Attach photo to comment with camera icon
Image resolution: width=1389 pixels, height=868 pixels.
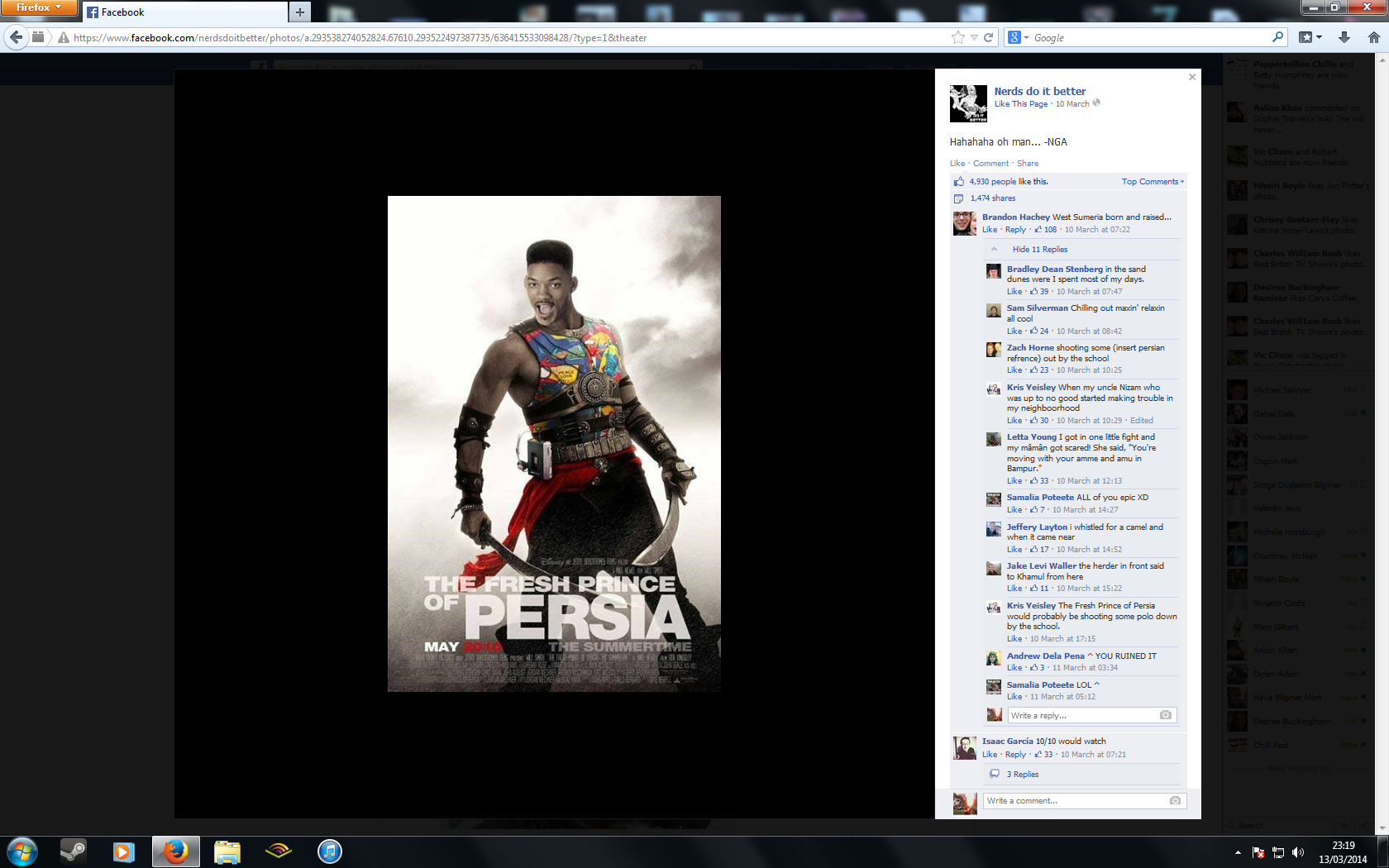click(x=1175, y=800)
